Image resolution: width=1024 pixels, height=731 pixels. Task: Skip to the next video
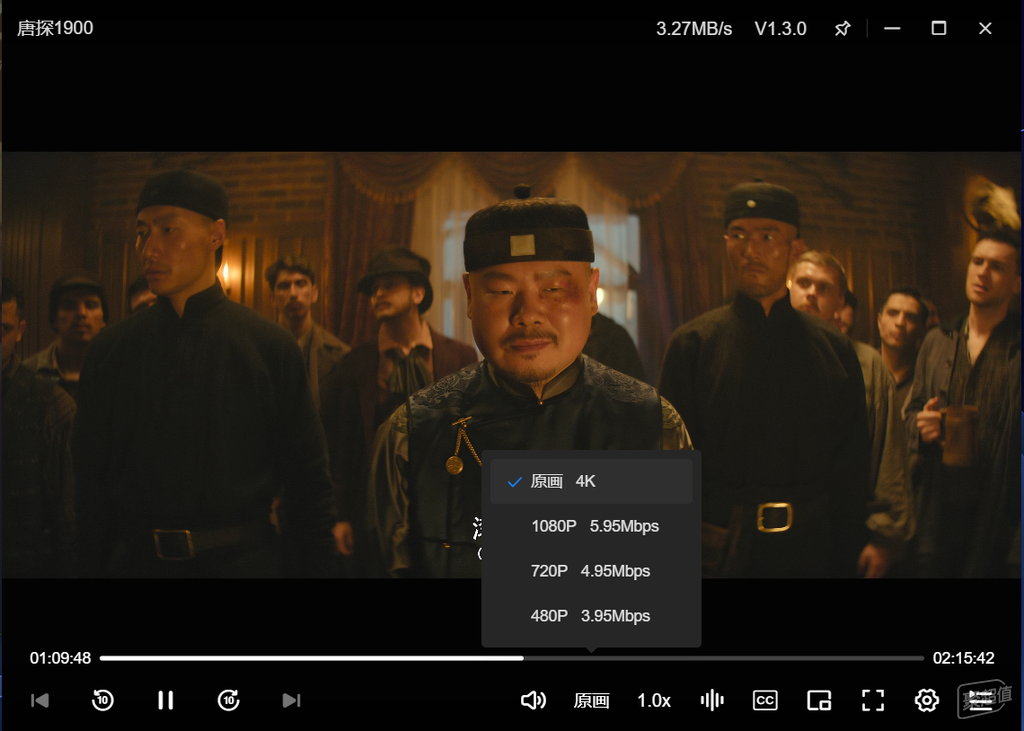point(291,700)
